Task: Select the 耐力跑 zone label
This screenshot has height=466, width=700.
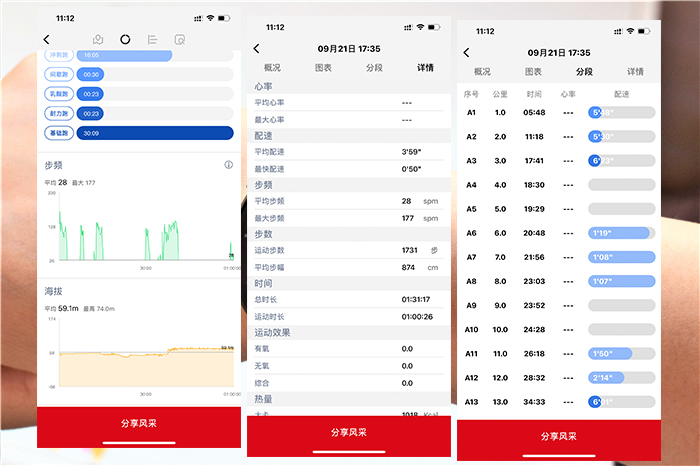Action: [x=59, y=114]
